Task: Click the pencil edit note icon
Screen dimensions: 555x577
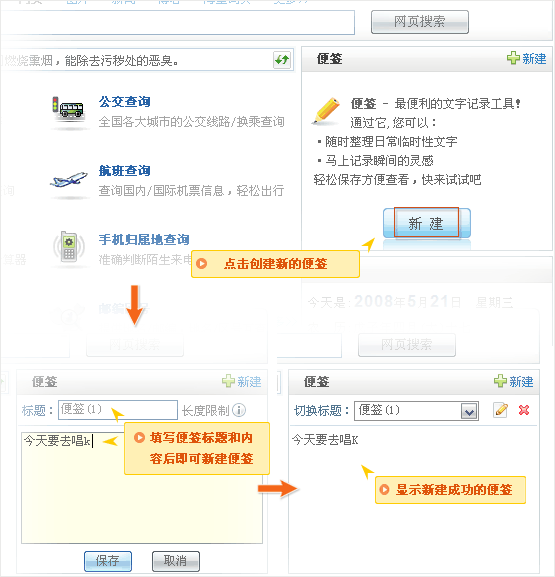Action: tap(501, 410)
